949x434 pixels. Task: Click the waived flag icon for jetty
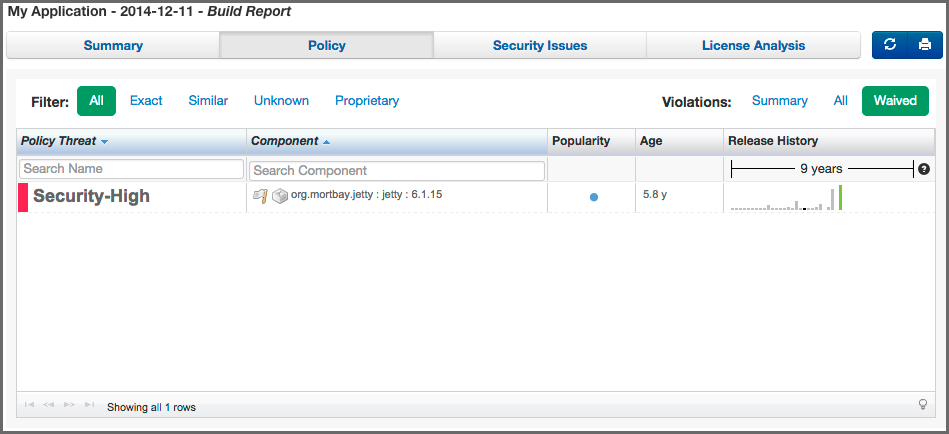point(260,196)
